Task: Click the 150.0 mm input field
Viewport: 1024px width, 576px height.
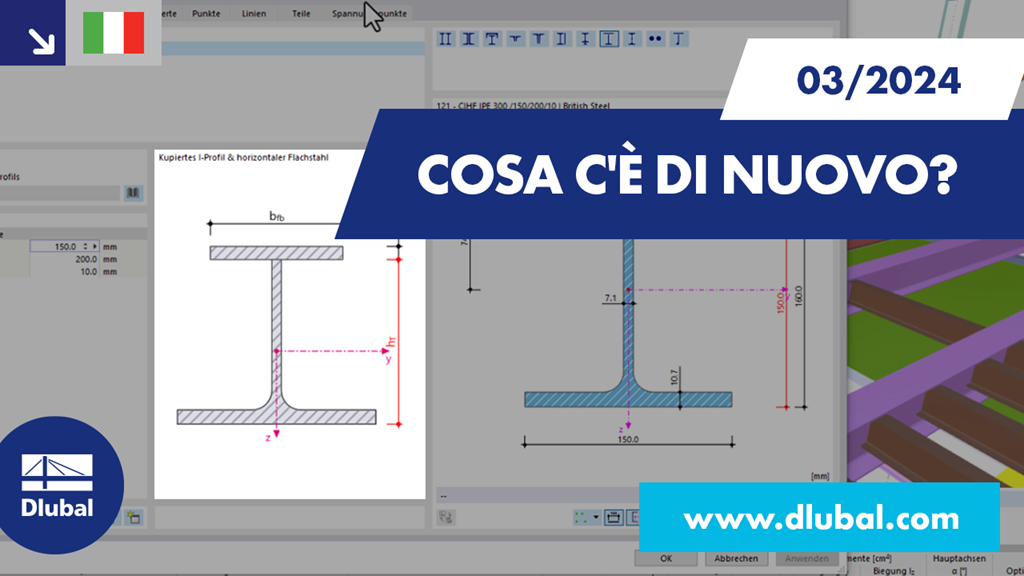Action: click(x=65, y=246)
